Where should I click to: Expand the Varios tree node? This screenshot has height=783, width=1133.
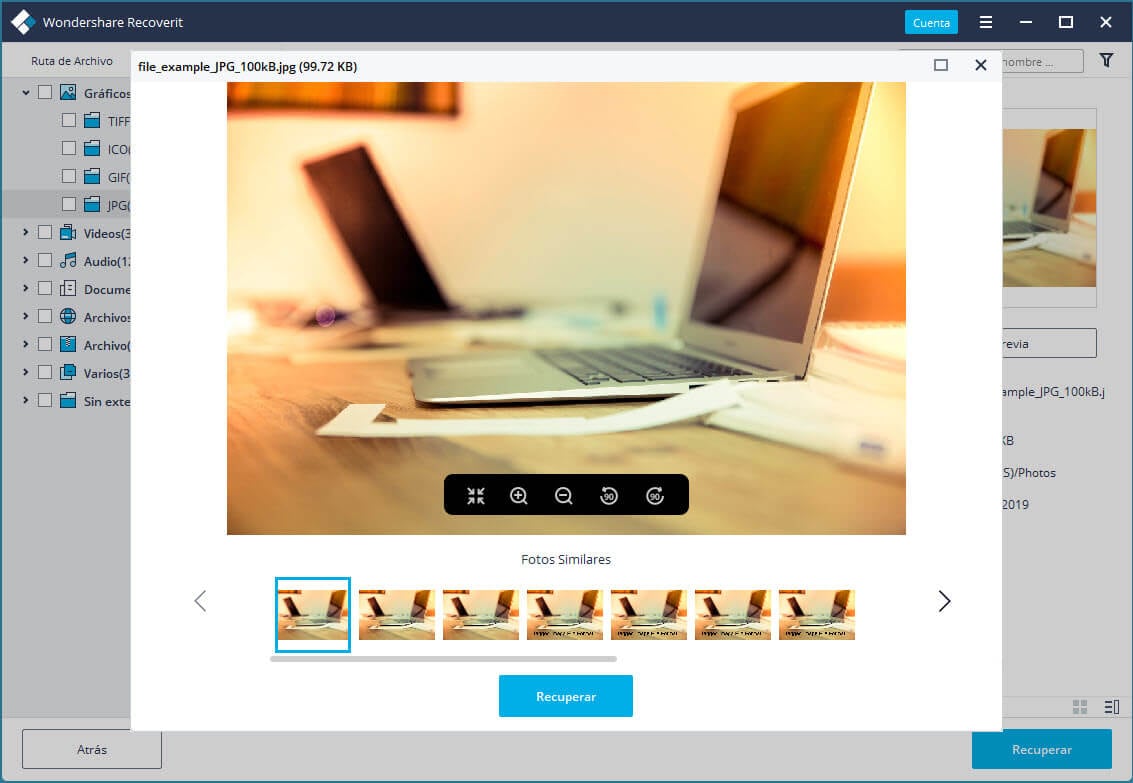[26, 373]
